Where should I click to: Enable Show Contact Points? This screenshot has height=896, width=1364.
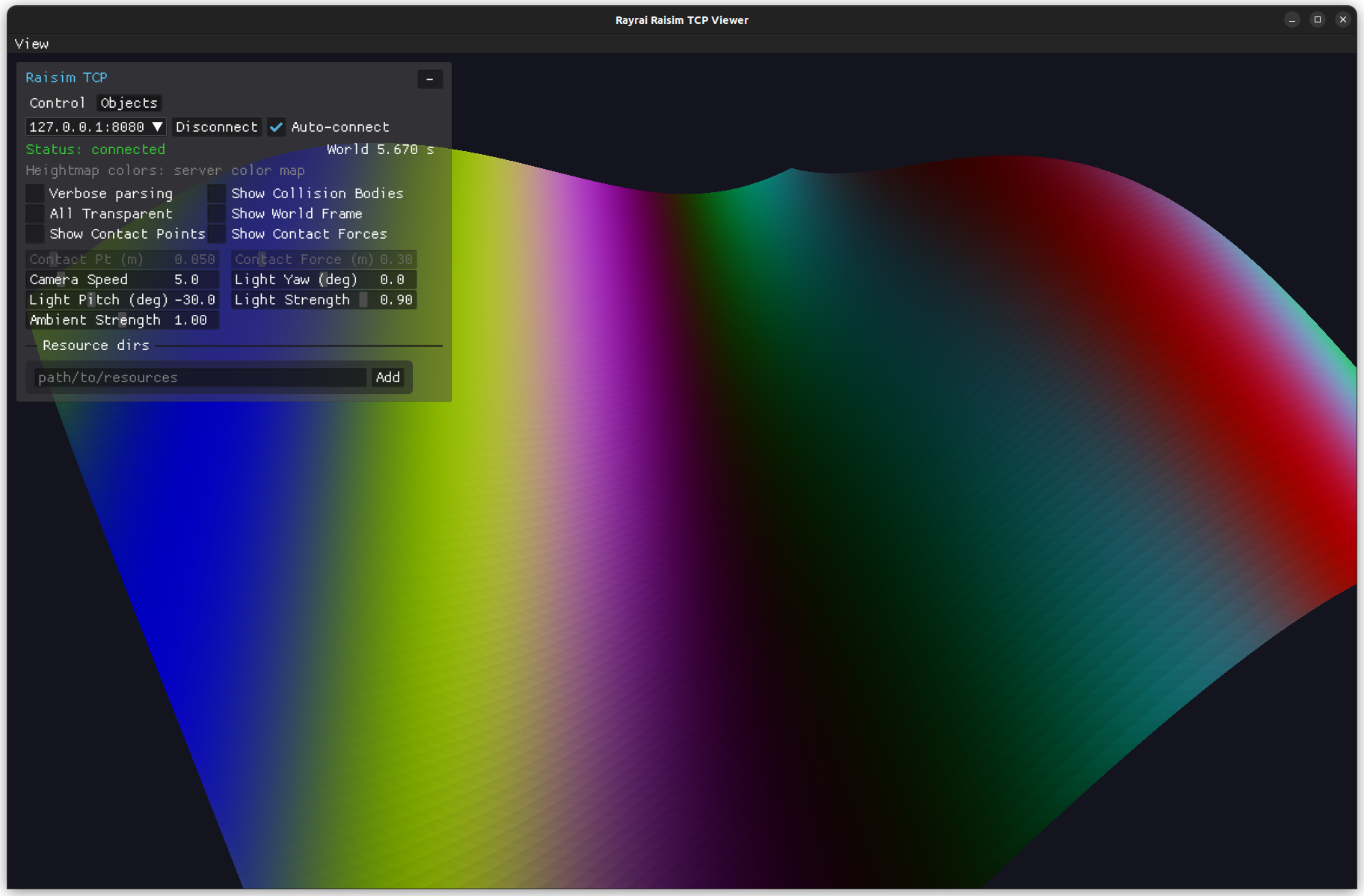34,233
